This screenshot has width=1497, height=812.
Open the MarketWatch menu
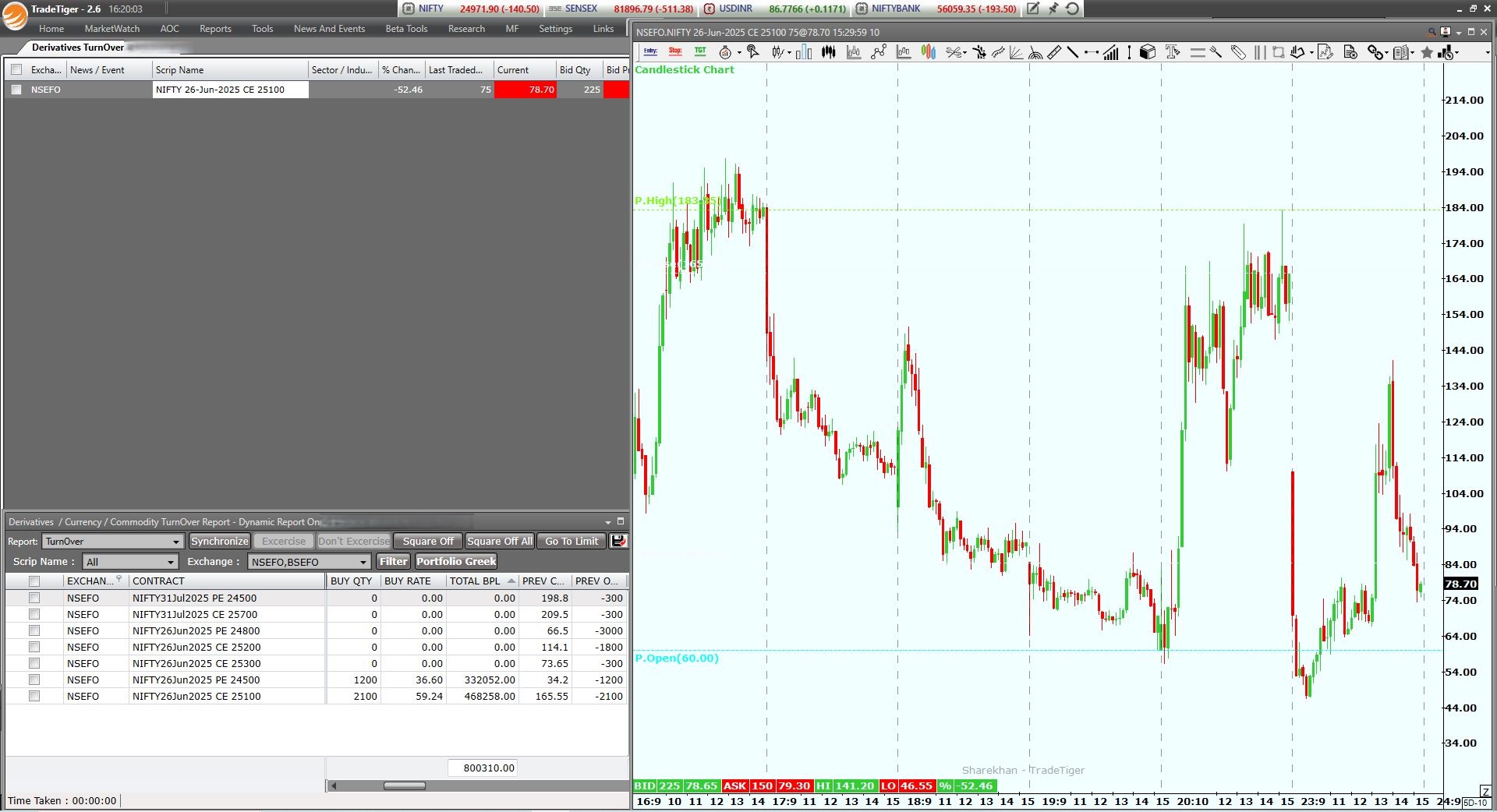pos(112,29)
